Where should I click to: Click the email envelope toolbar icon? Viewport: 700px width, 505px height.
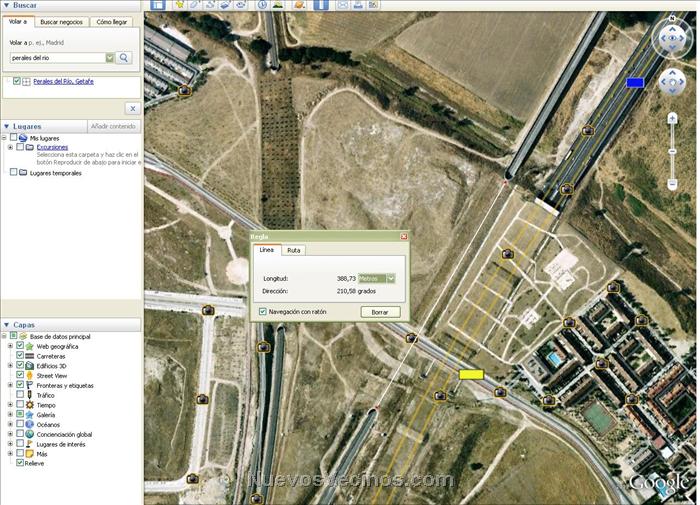pyautogui.click(x=342, y=5)
